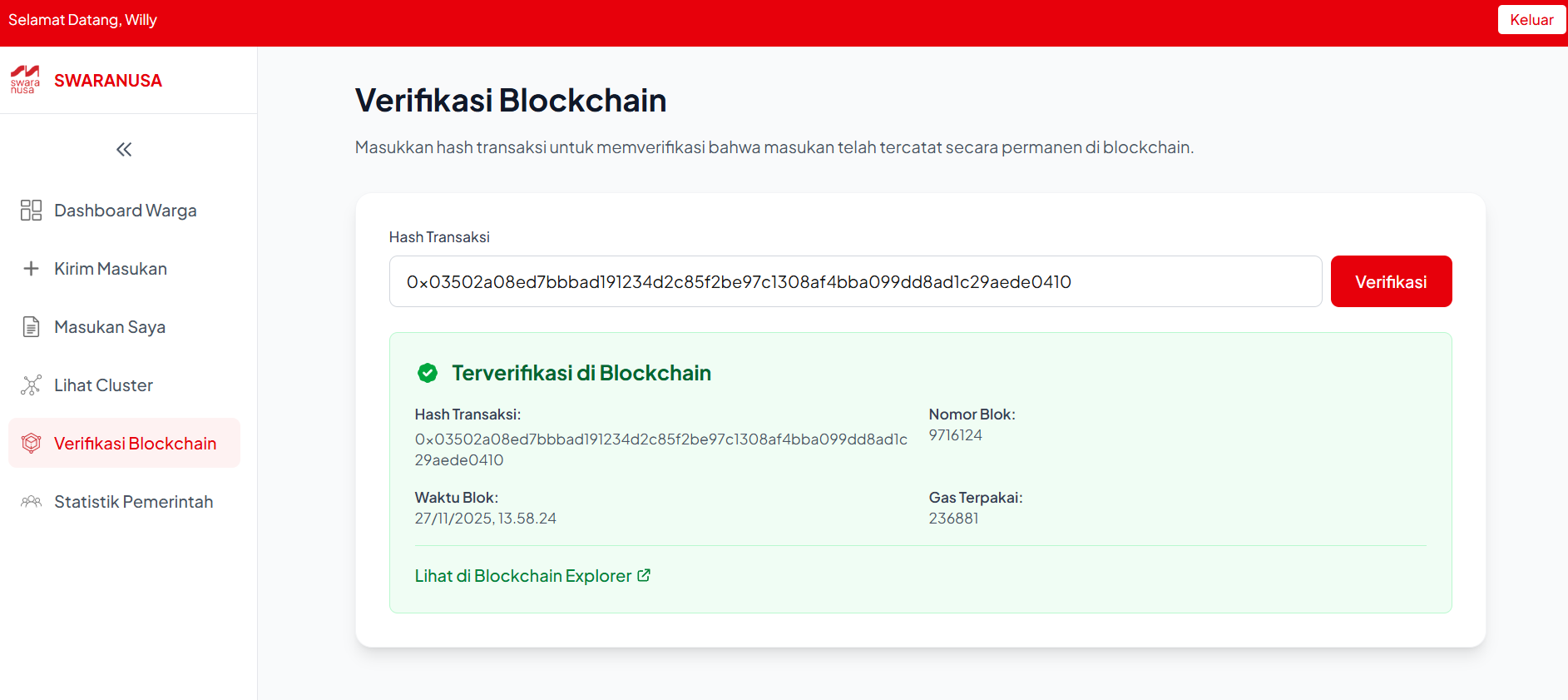Screen dimensions: 1568x700
Task: Select the Dashboard Warga grid icon
Action: tap(31, 210)
